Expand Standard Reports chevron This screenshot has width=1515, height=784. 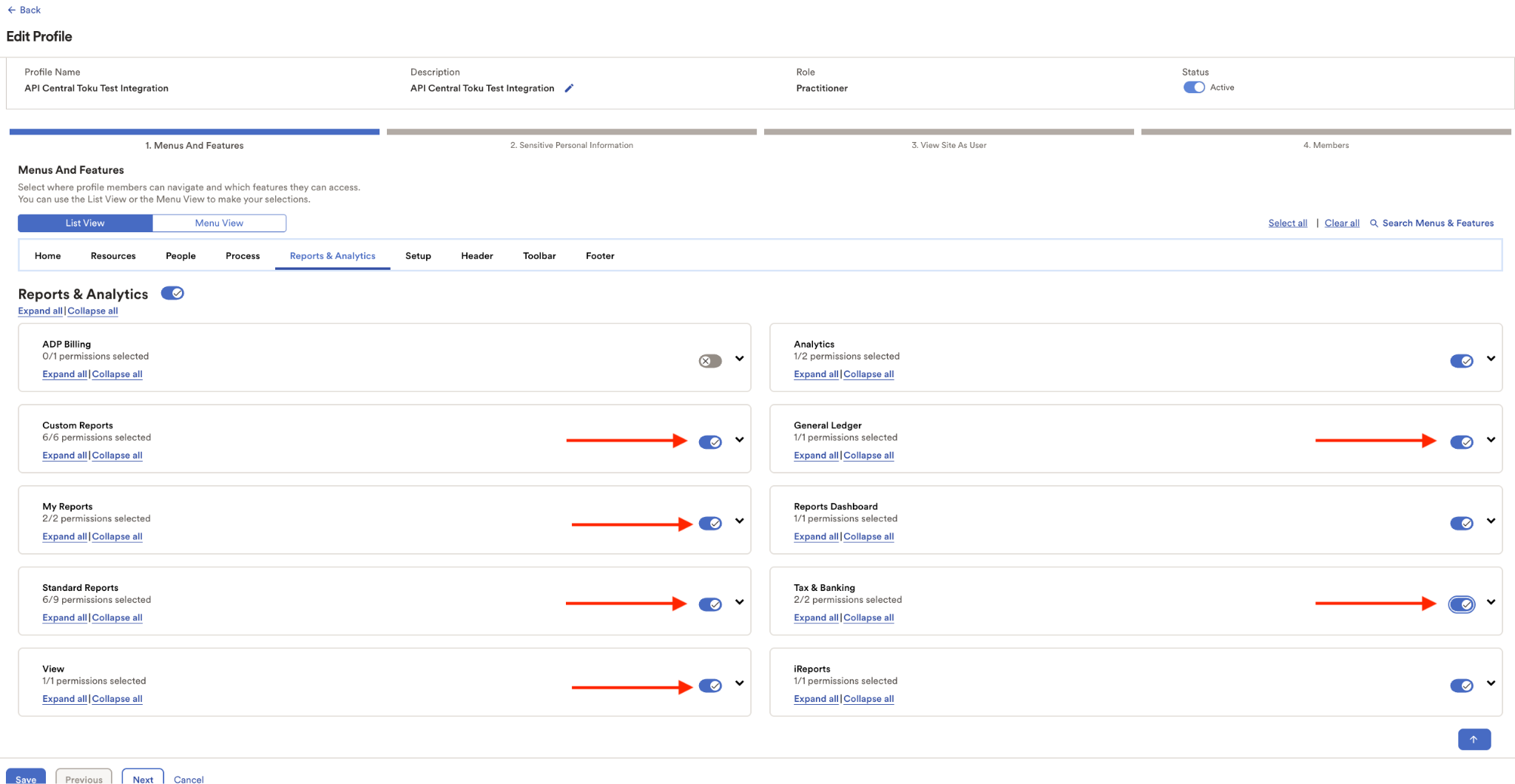point(740,602)
